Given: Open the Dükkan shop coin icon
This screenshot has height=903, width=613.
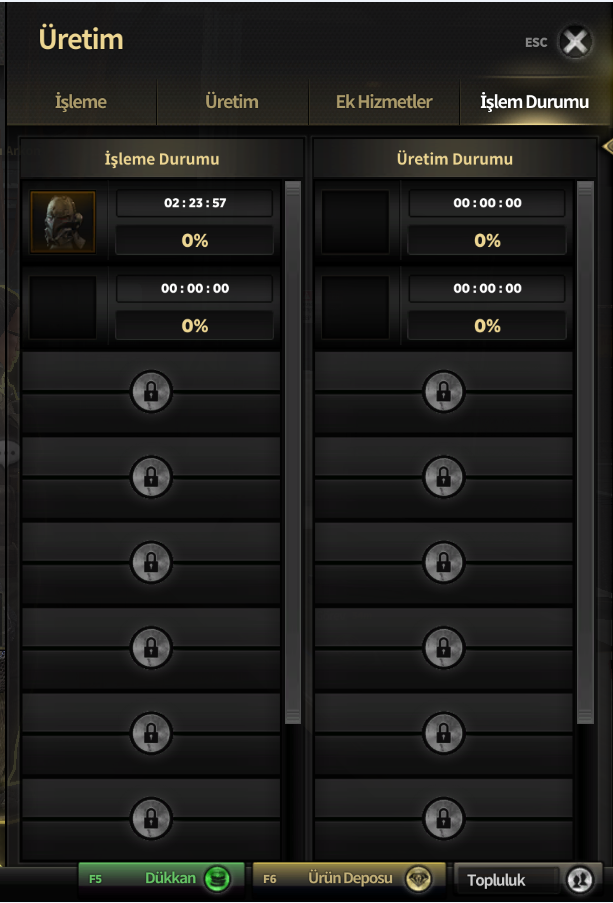Looking at the screenshot, I should (218, 879).
